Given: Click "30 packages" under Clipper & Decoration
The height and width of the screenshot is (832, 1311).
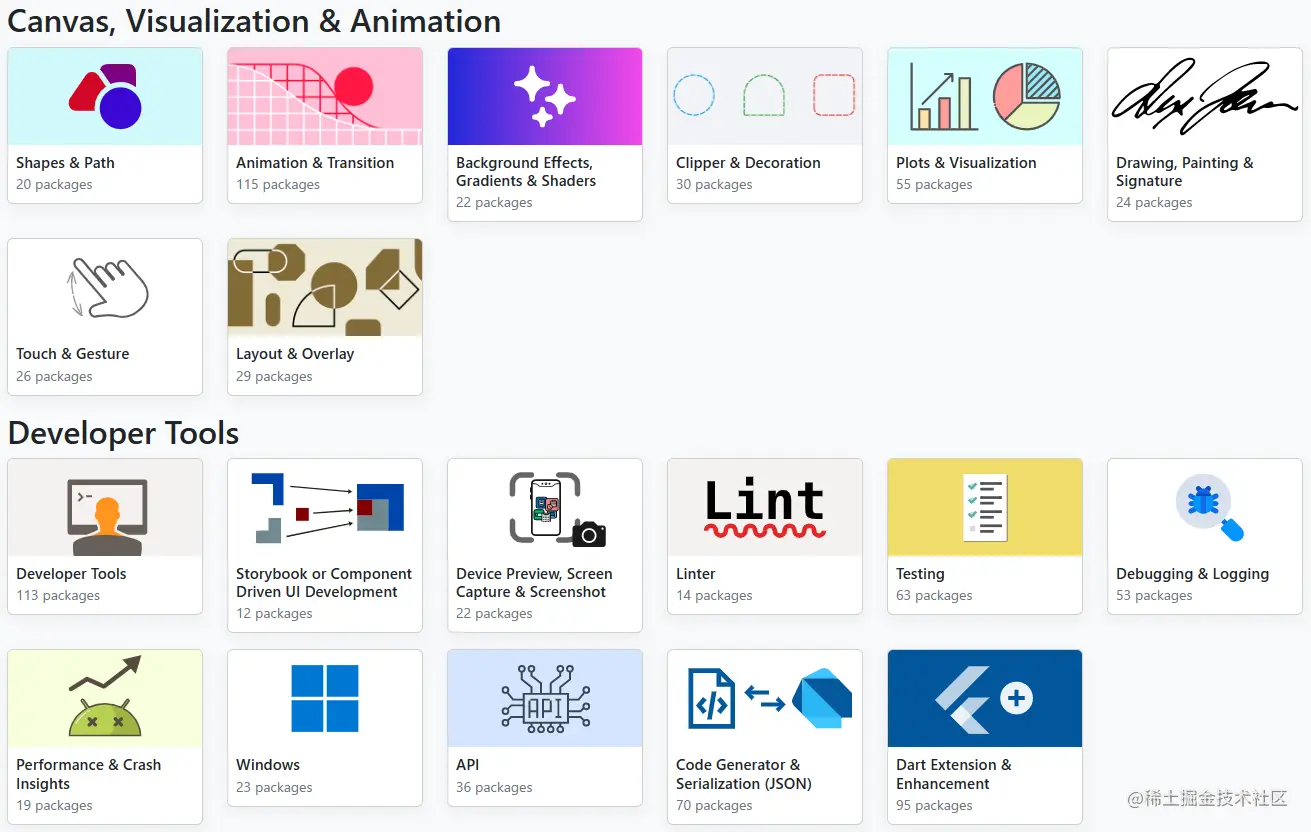Looking at the screenshot, I should [x=714, y=185].
